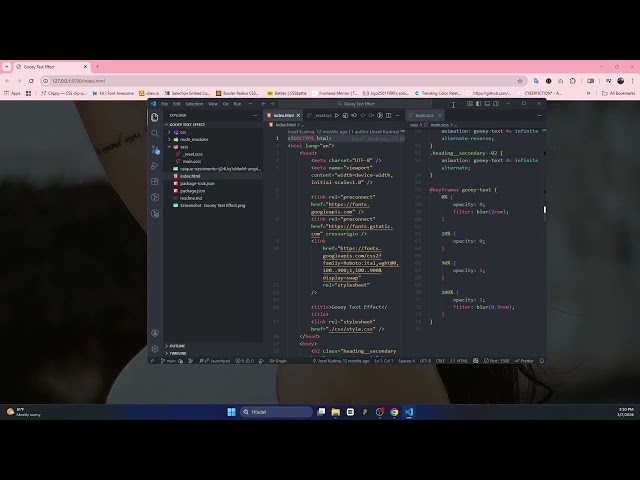Image resolution: width=640 pixels, height=480 pixels.
Task: Click CRLF line ending in status bar
Action: coord(440,361)
